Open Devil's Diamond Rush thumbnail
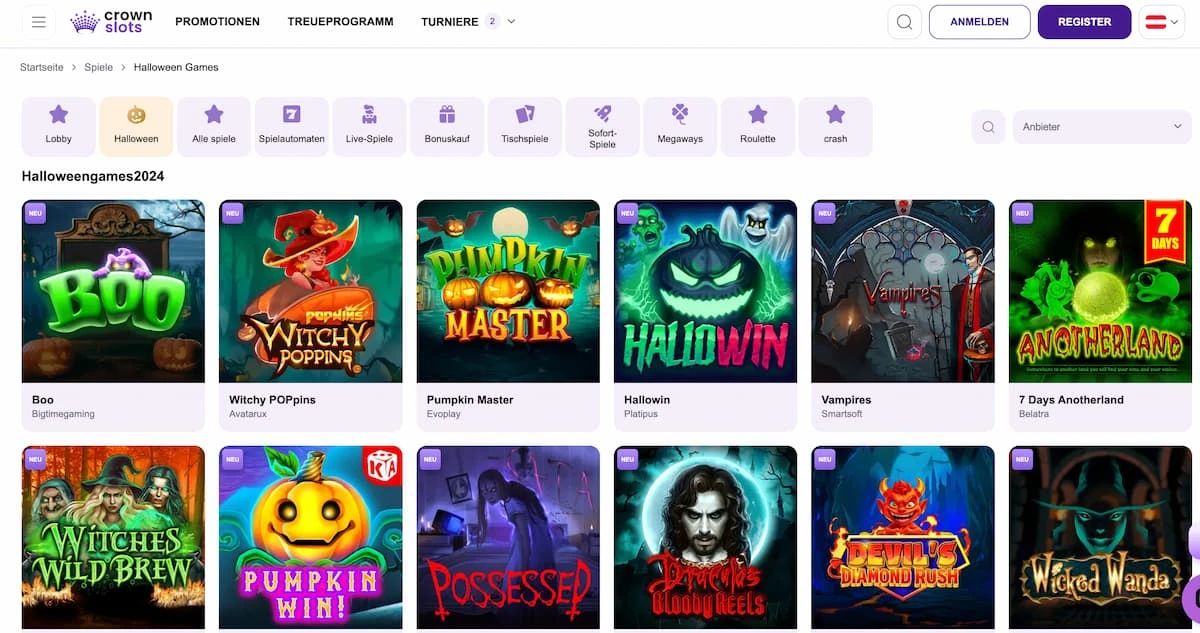The width and height of the screenshot is (1200, 633). tap(903, 538)
